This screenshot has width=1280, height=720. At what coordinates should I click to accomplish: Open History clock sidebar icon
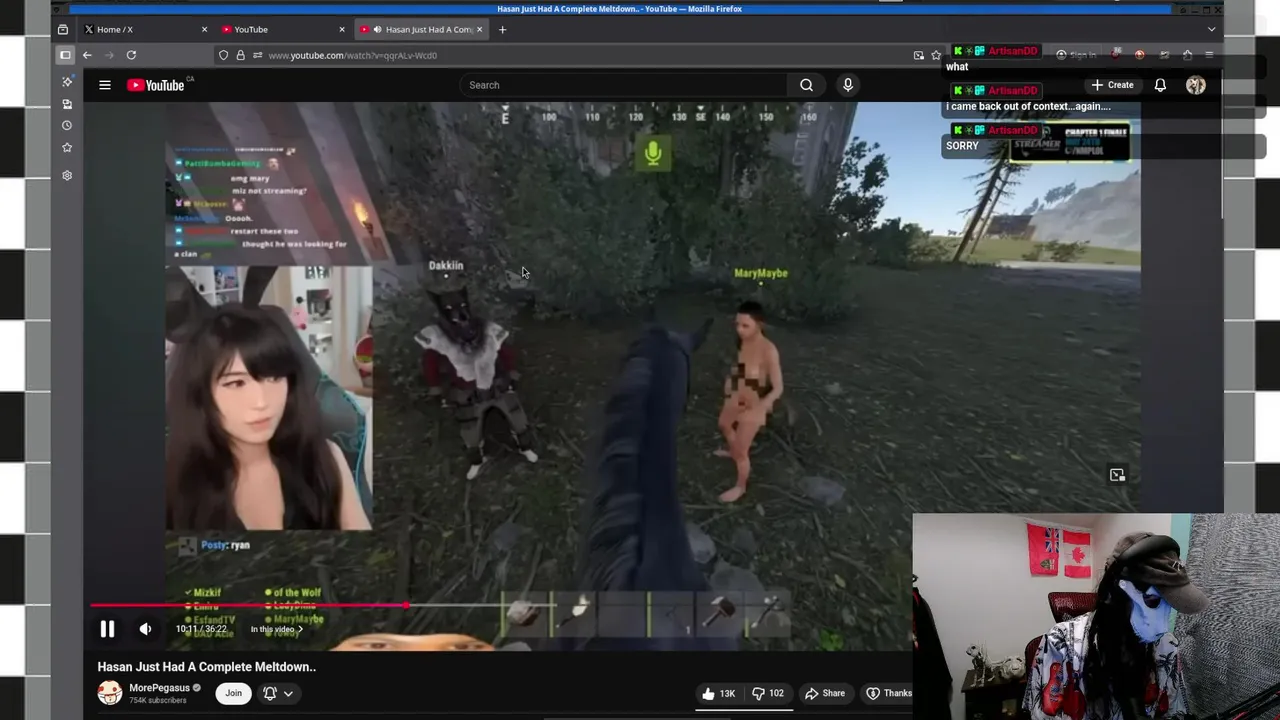67,126
